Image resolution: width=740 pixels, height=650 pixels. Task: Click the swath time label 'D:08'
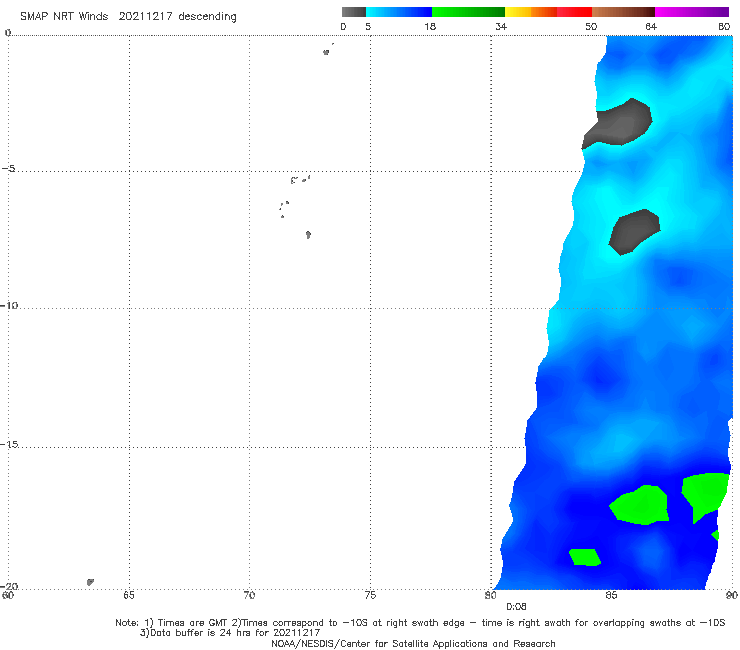[x=516, y=607]
